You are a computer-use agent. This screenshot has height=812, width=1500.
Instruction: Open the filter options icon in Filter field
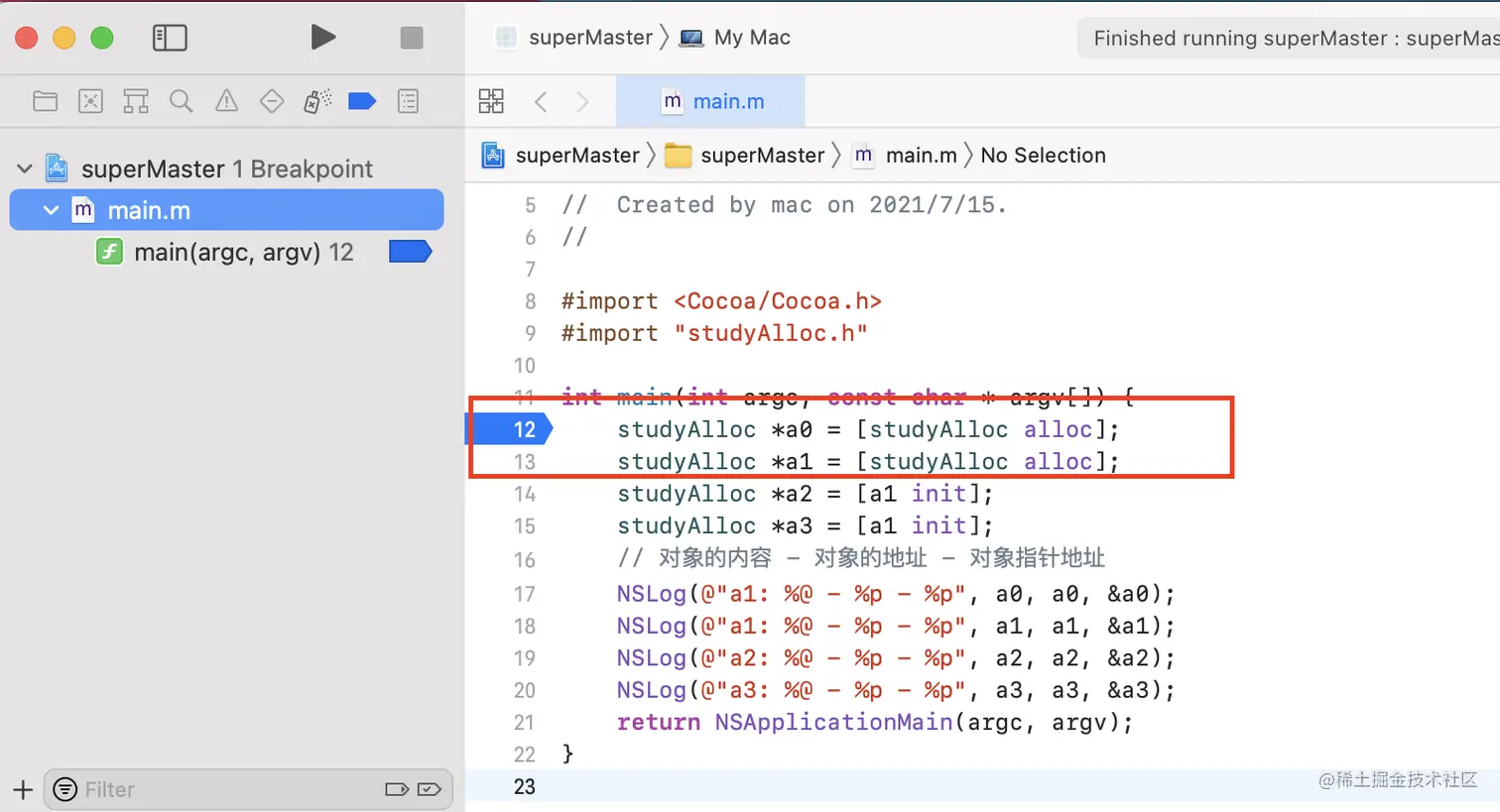point(65,790)
